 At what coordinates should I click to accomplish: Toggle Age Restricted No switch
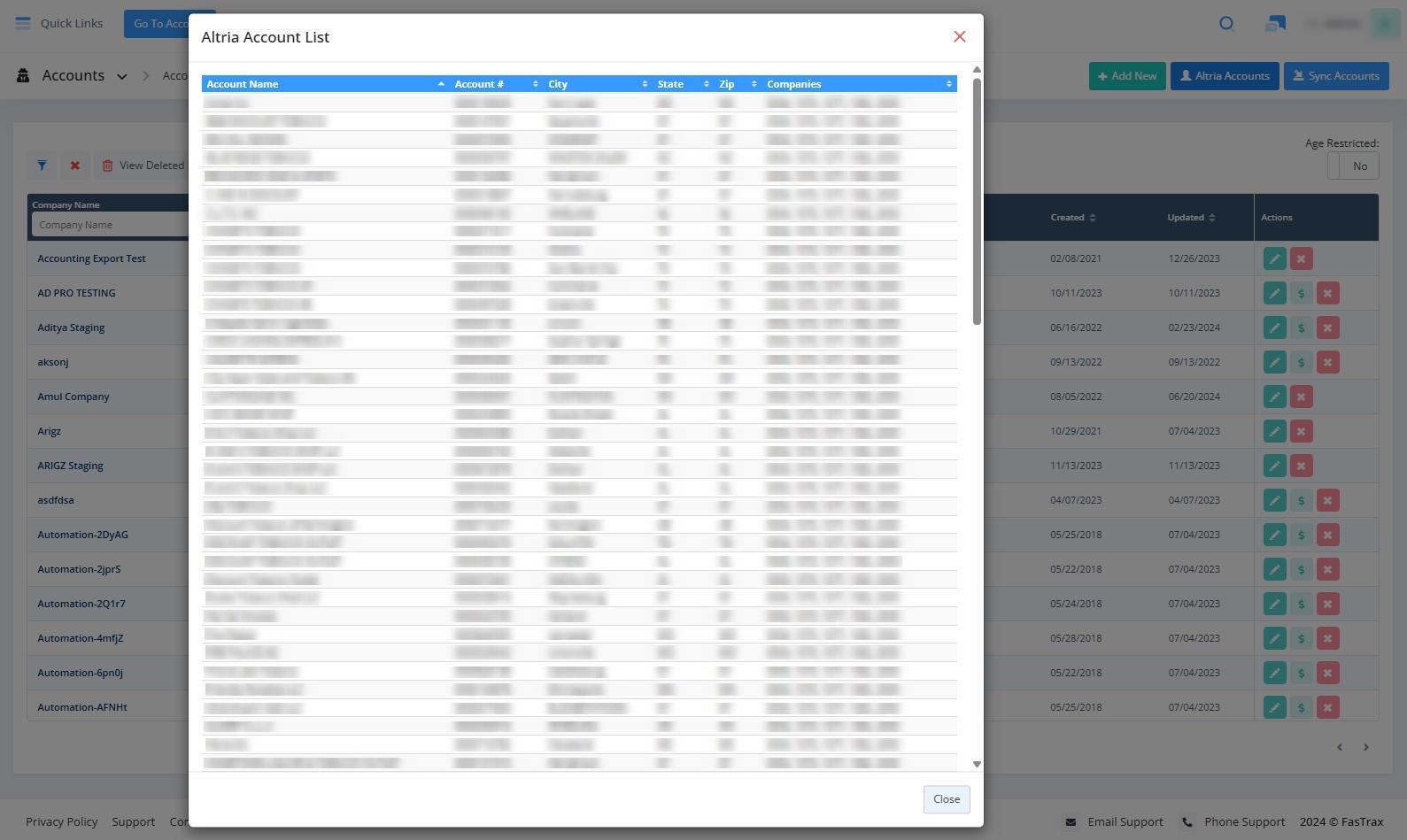(1353, 166)
